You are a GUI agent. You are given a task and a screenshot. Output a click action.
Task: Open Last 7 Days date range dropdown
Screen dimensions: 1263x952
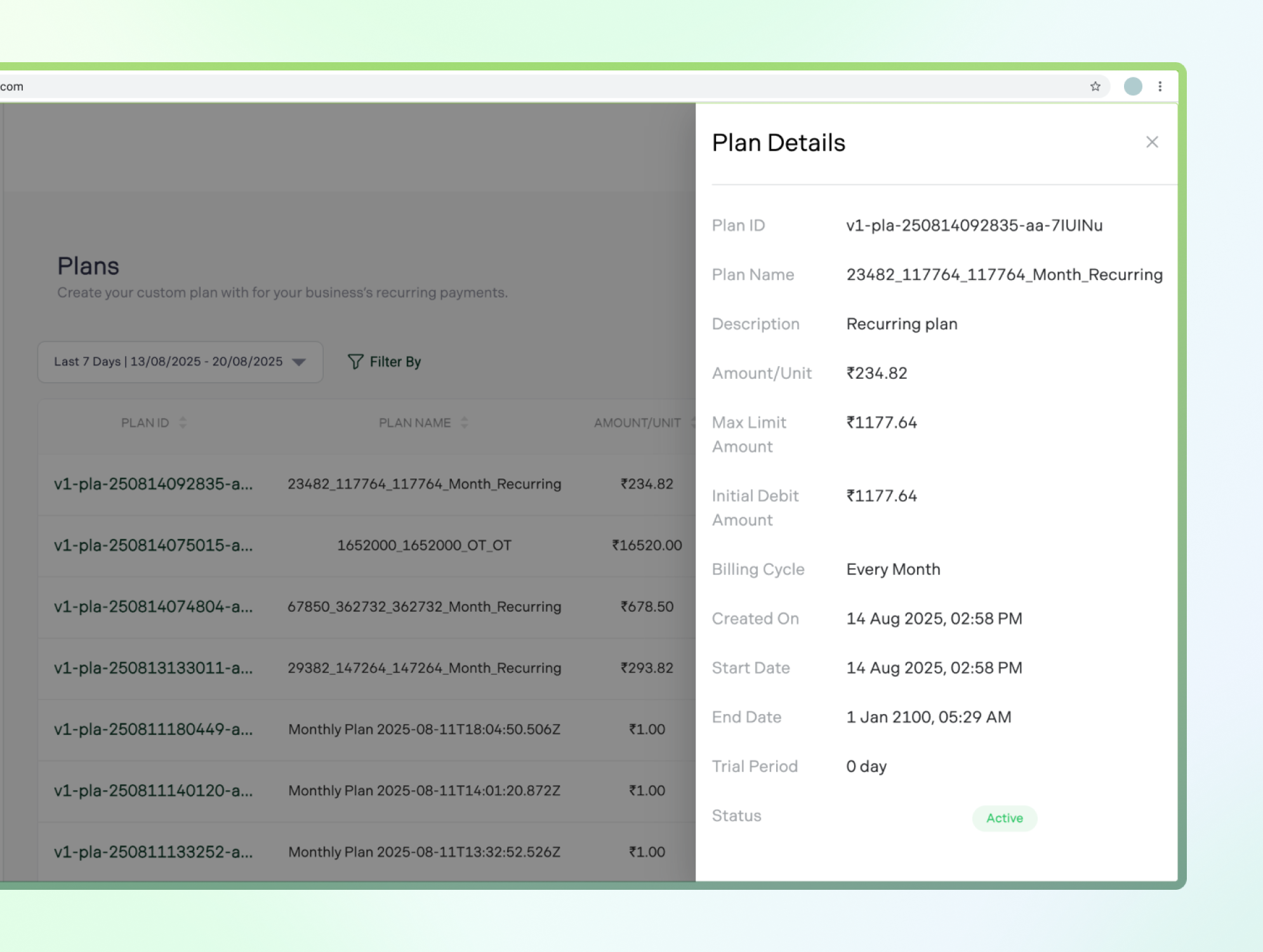point(168,362)
